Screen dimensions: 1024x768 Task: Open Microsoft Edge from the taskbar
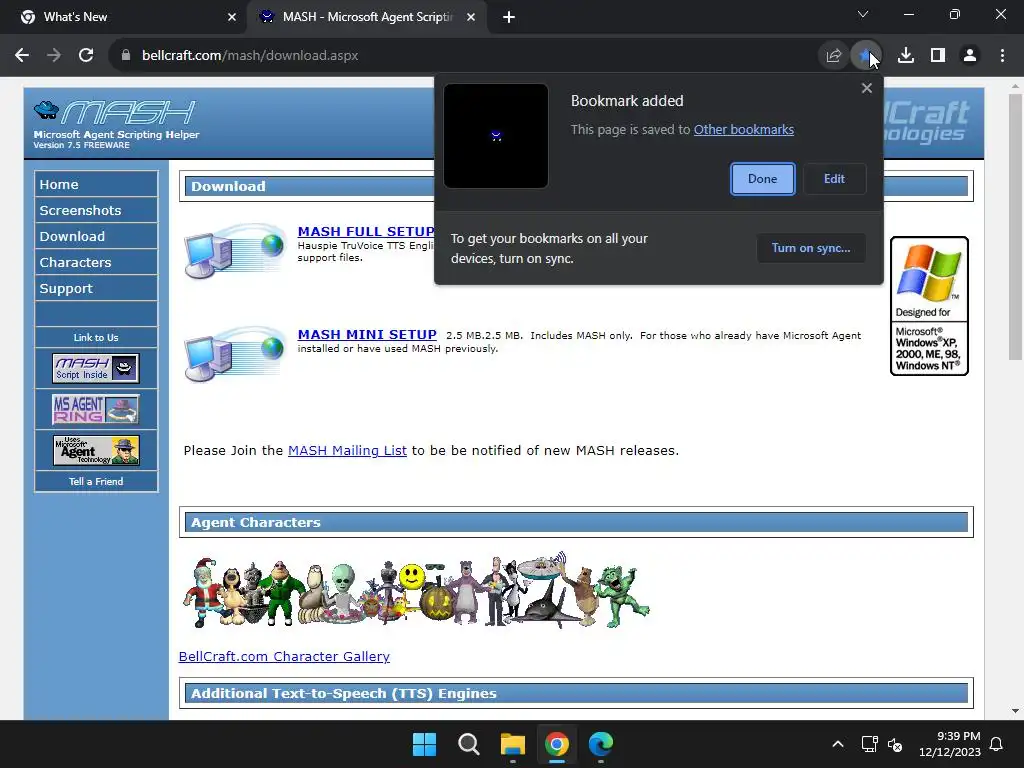[x=601, y=744]
